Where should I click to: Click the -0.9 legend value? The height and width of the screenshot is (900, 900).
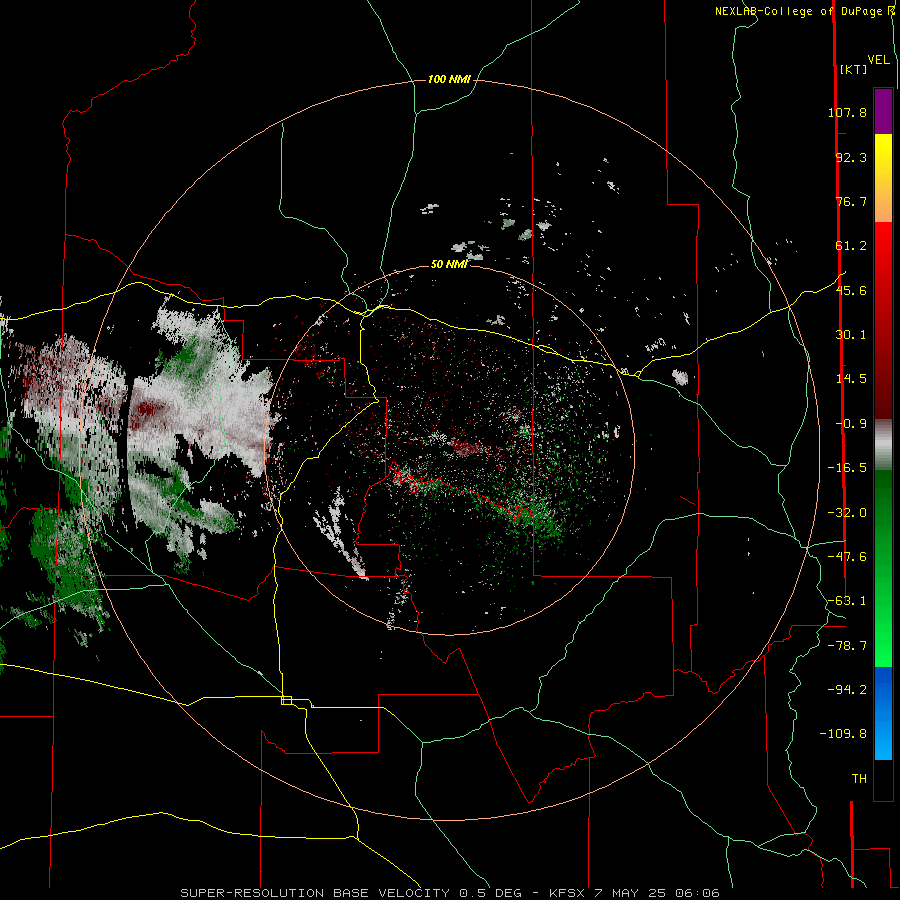click(851, 424)
